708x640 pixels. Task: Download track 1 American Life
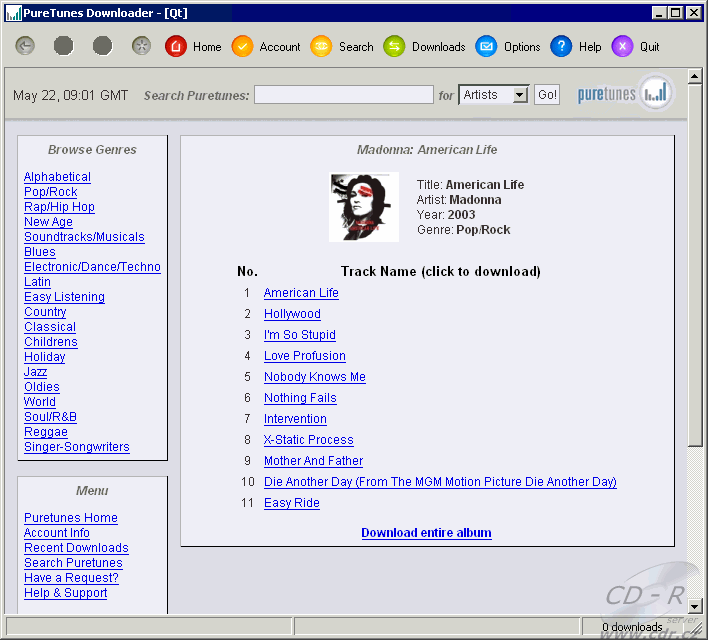pyautogui.click(x=301, y=293)
